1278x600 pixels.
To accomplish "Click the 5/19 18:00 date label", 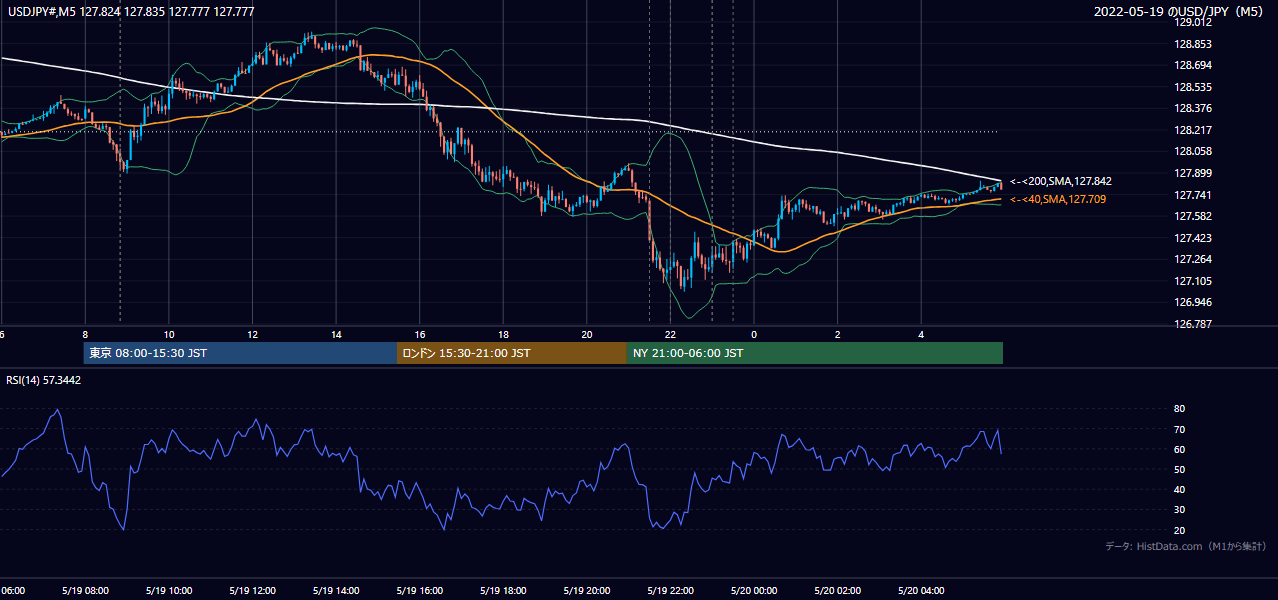I will tap(504, 590).
